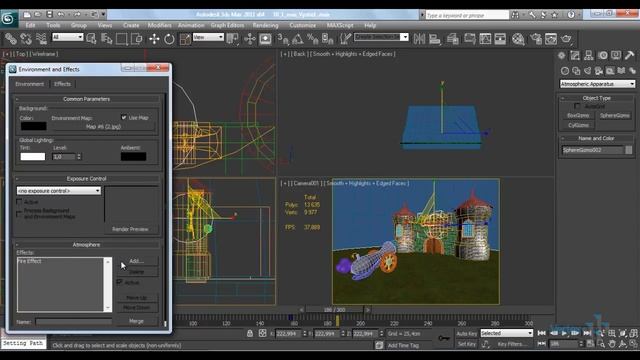This screenshot has height=360, width=640.
Task: Click the Play Animation button
Action: point(564,333)
